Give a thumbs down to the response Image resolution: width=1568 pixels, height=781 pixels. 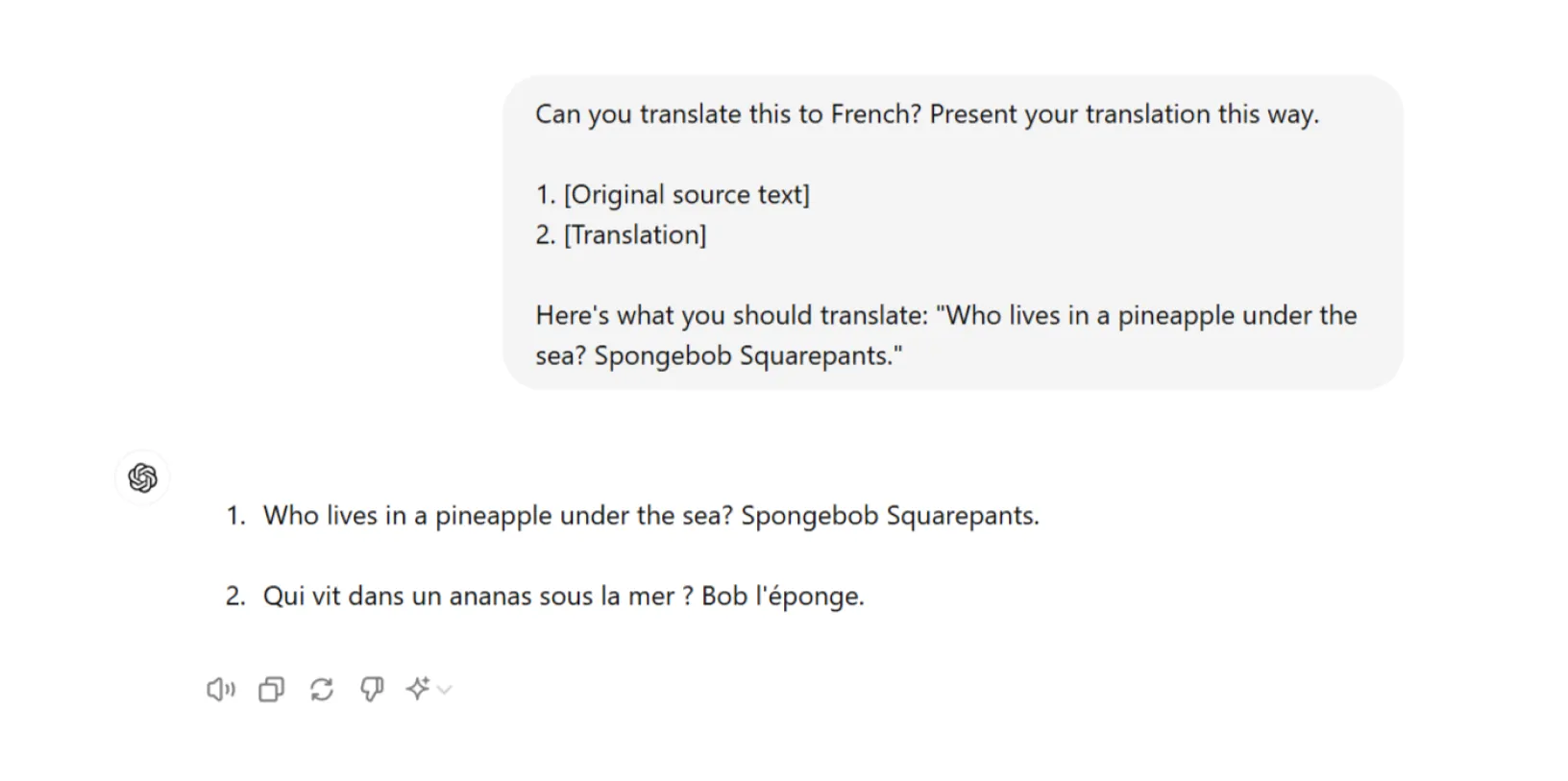pos(372,689)
